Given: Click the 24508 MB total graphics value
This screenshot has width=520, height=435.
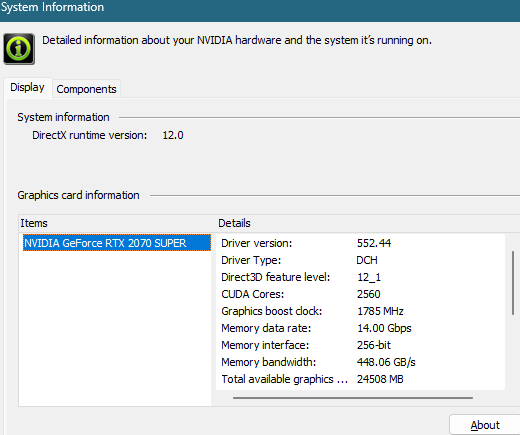Looking at the screenshot, I should coord(380,379).
